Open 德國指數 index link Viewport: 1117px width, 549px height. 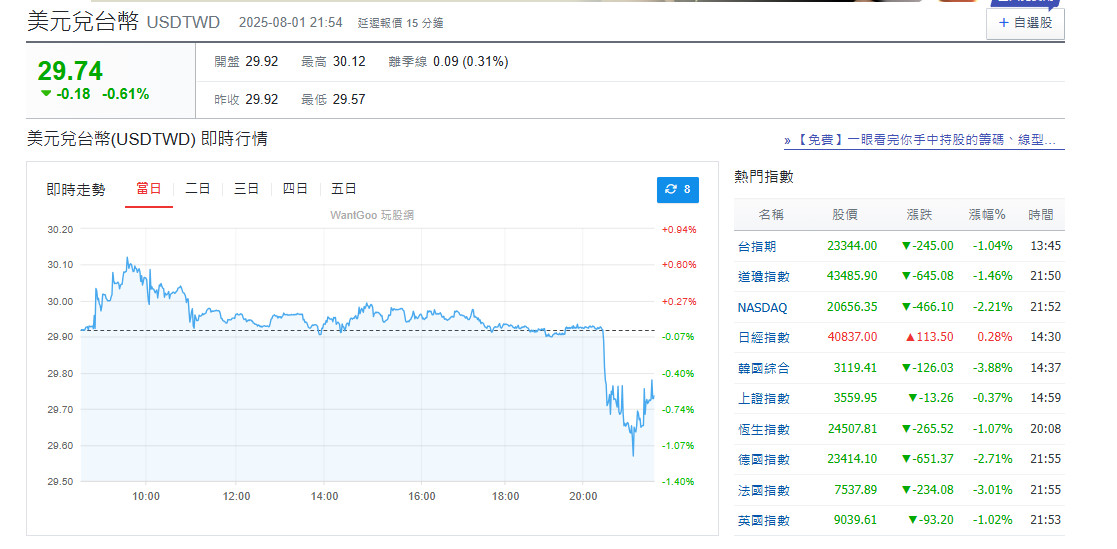(x=763, y=459)
